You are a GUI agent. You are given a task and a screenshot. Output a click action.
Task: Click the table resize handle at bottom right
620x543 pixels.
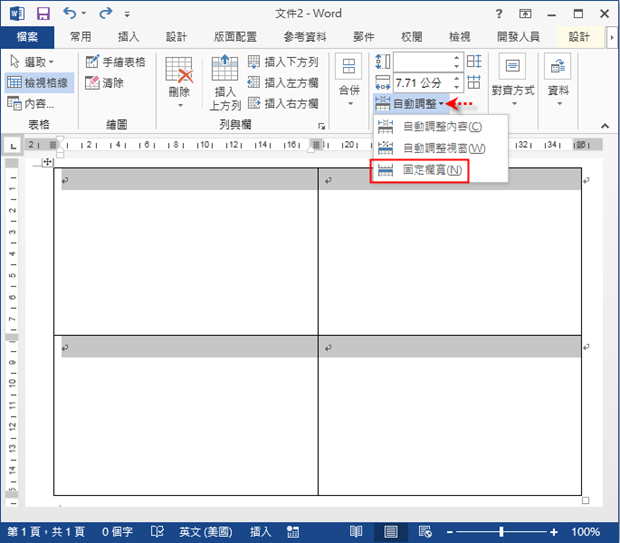(586, 501)
